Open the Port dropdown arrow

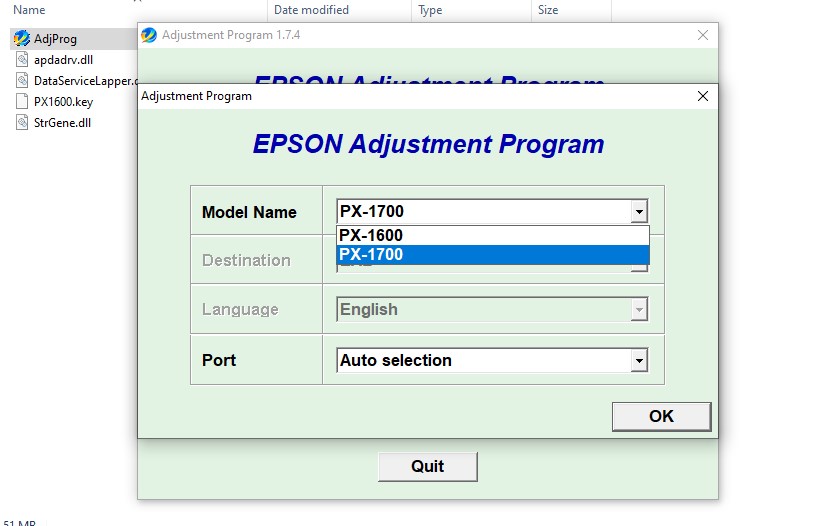click(x=639, y=361)
